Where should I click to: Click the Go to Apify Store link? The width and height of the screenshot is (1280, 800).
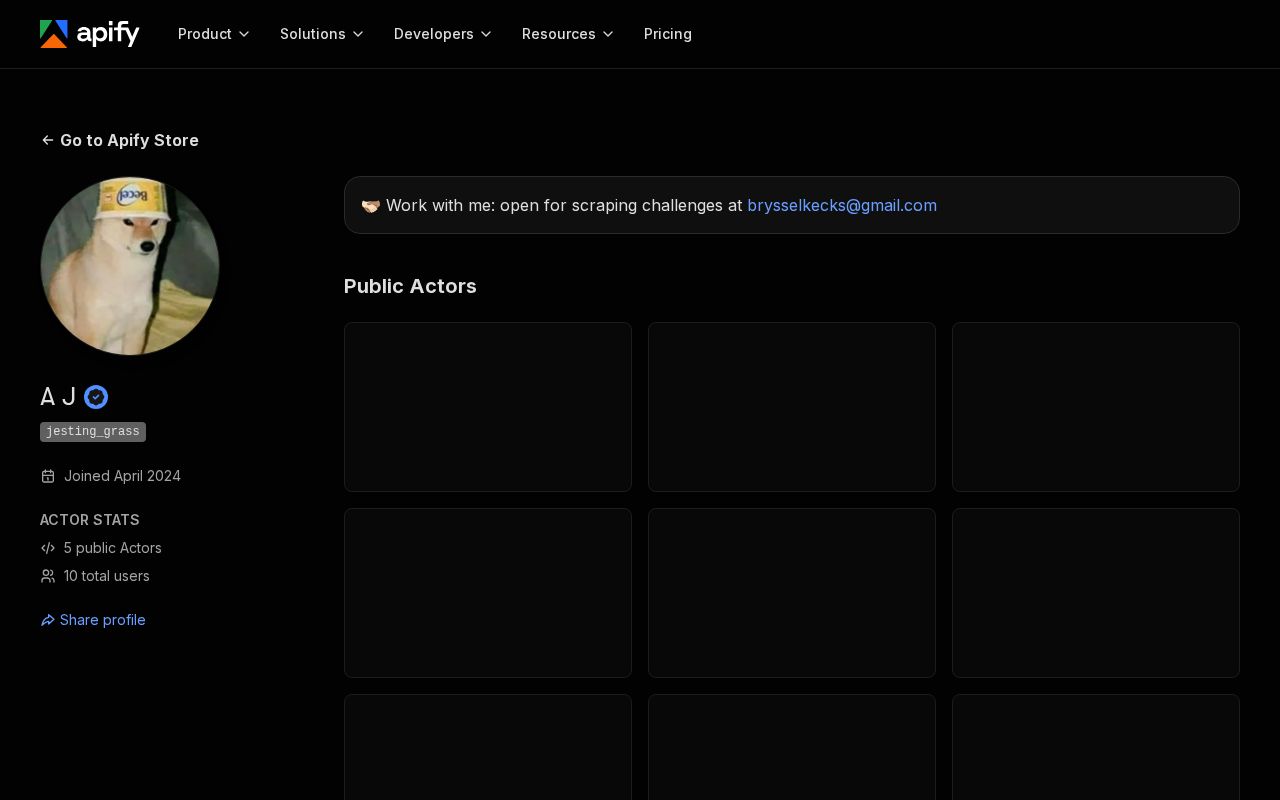click(x=120, y=140)
